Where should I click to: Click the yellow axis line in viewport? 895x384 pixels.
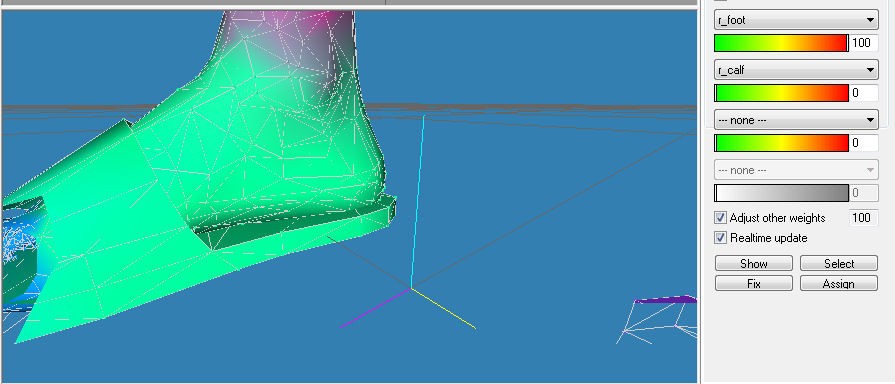click(443, 309)
